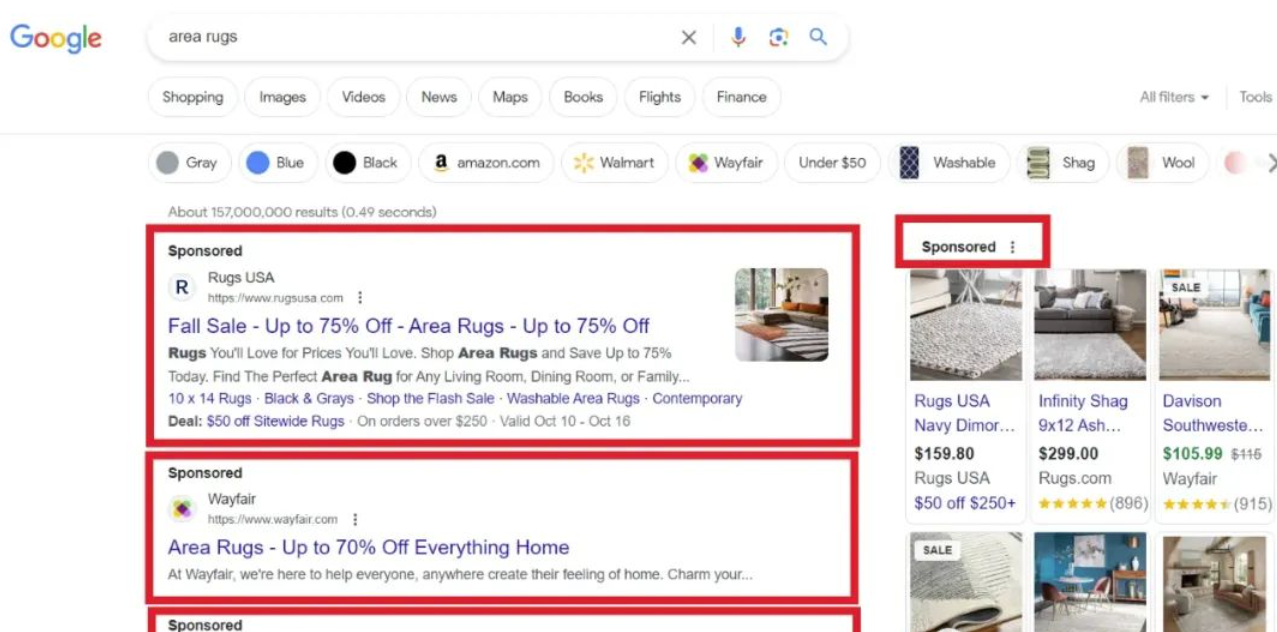Filter results by Wayfair chip
The height and width of the screenshot is (632, 1277).
(x=726, y=163)
